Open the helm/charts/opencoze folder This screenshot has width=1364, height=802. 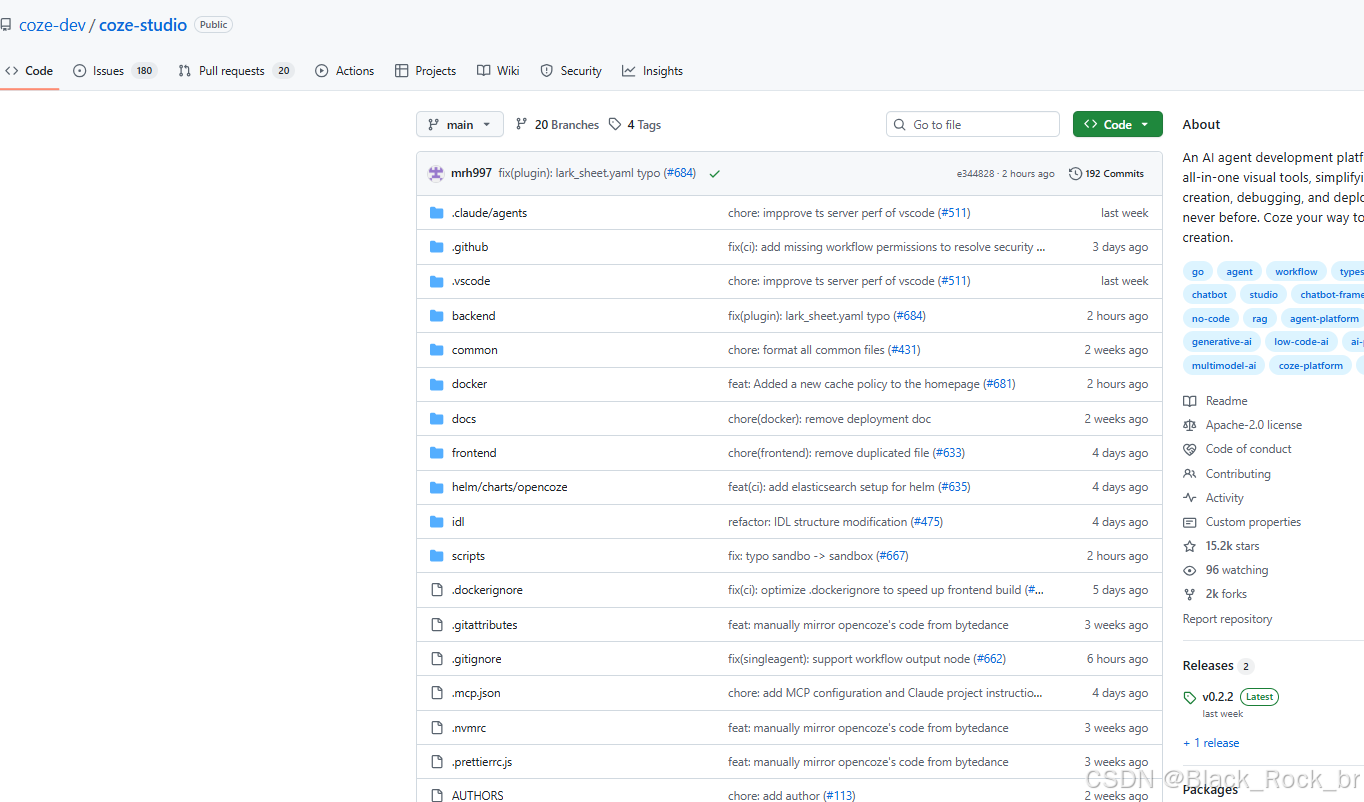tap(509, 487)
